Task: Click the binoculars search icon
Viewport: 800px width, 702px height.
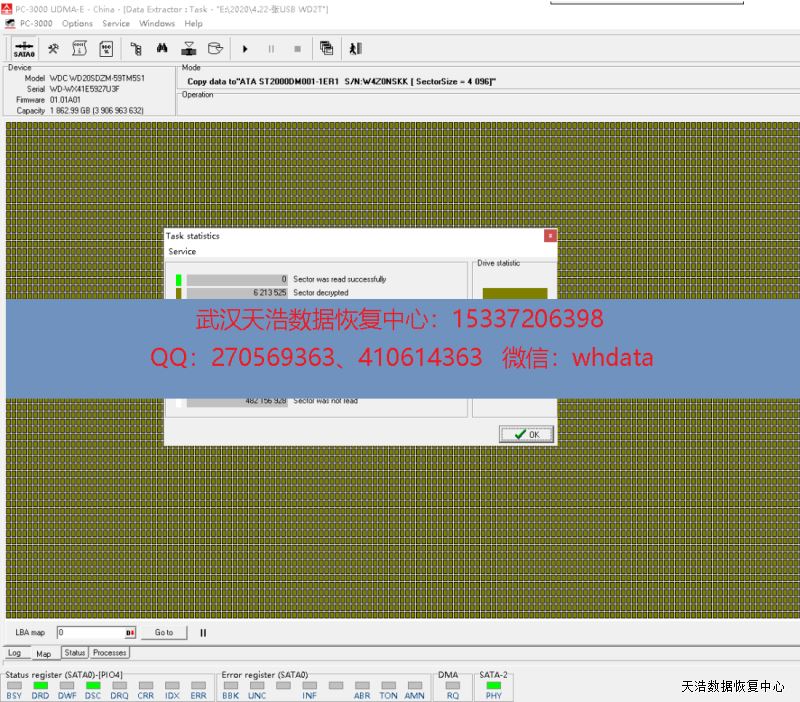Action: (161, 48)
